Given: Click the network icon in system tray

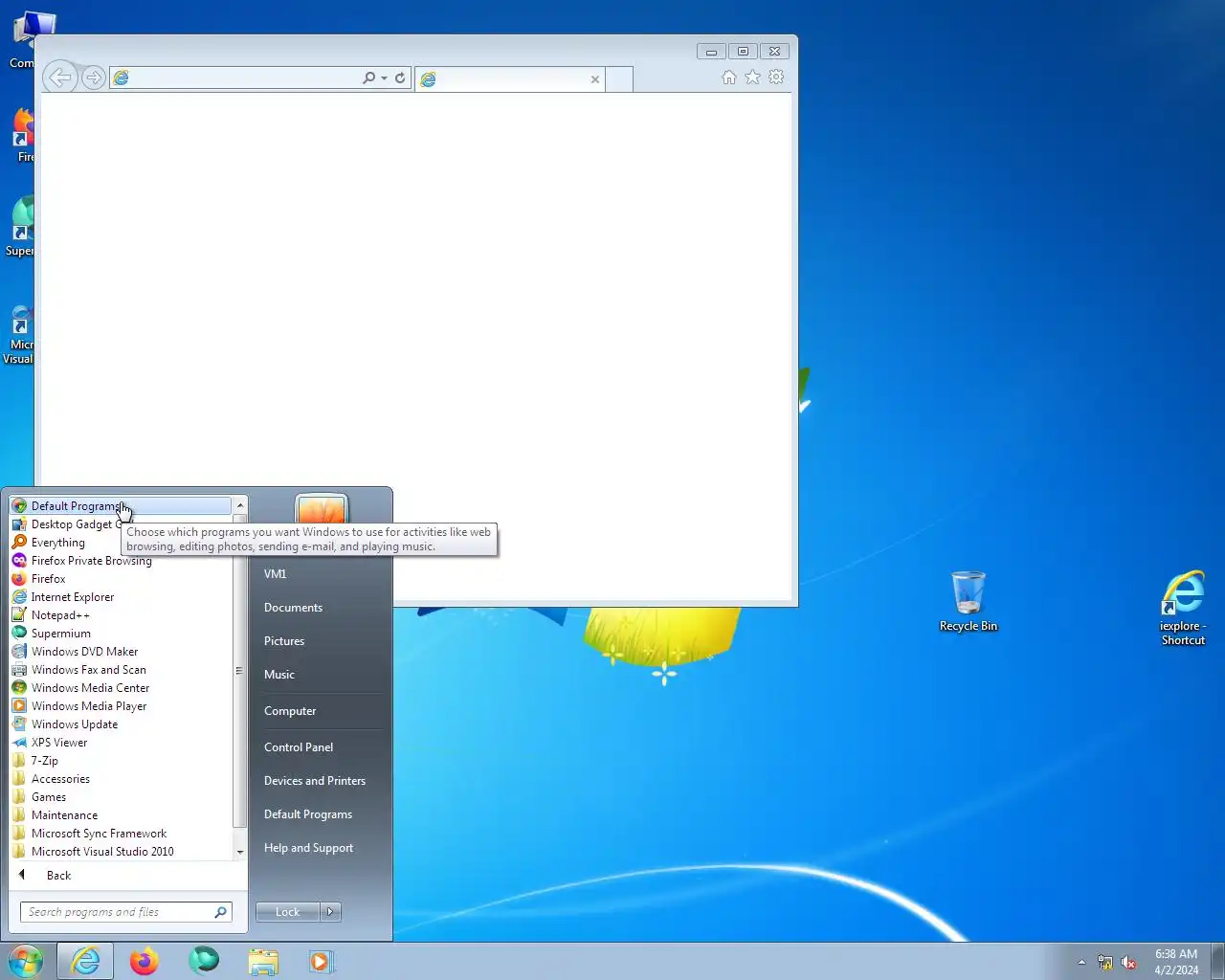Looking at the screenshot, I should click(1105, 962).
